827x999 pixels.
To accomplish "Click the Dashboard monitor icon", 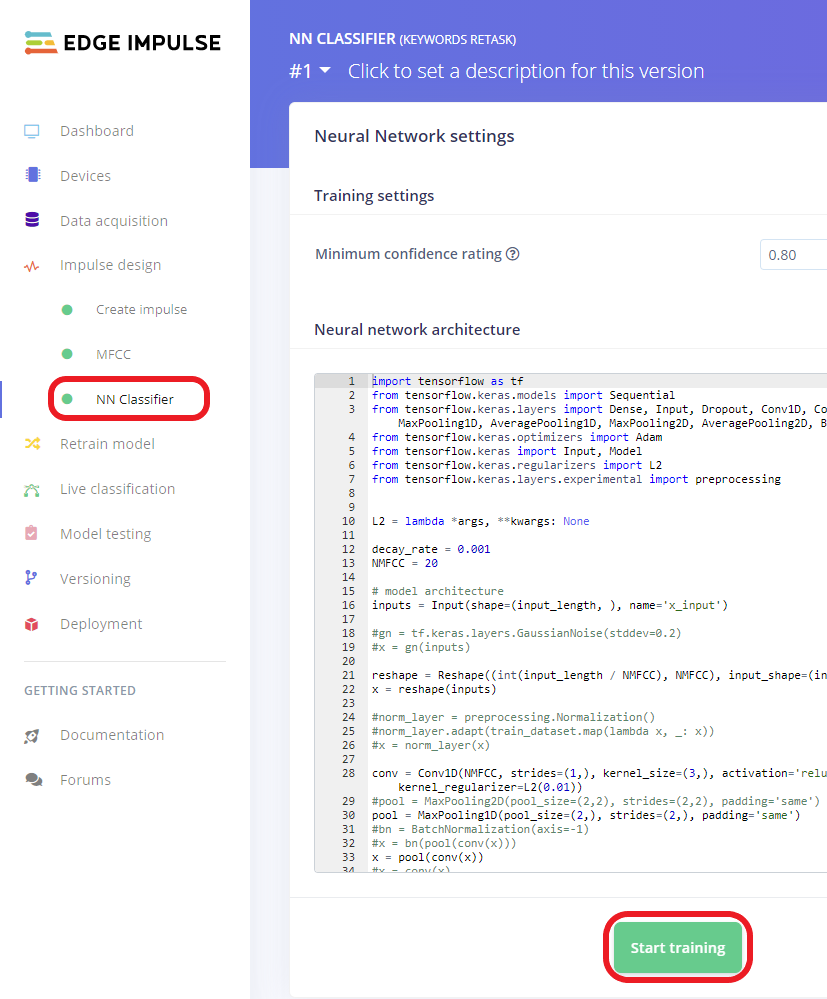I will 32,131.
